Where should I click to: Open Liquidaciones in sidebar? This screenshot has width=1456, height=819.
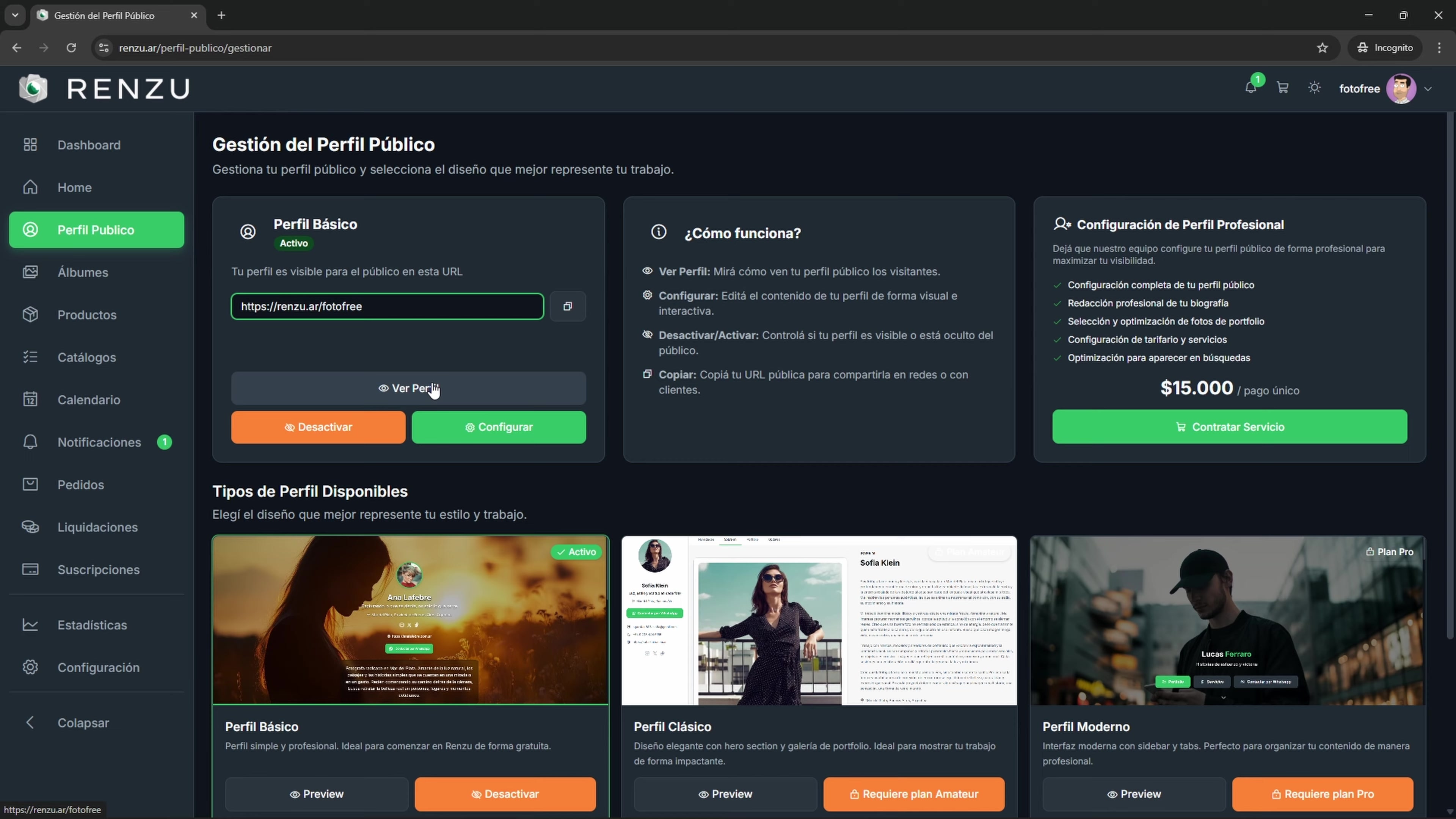coord(97,527)
